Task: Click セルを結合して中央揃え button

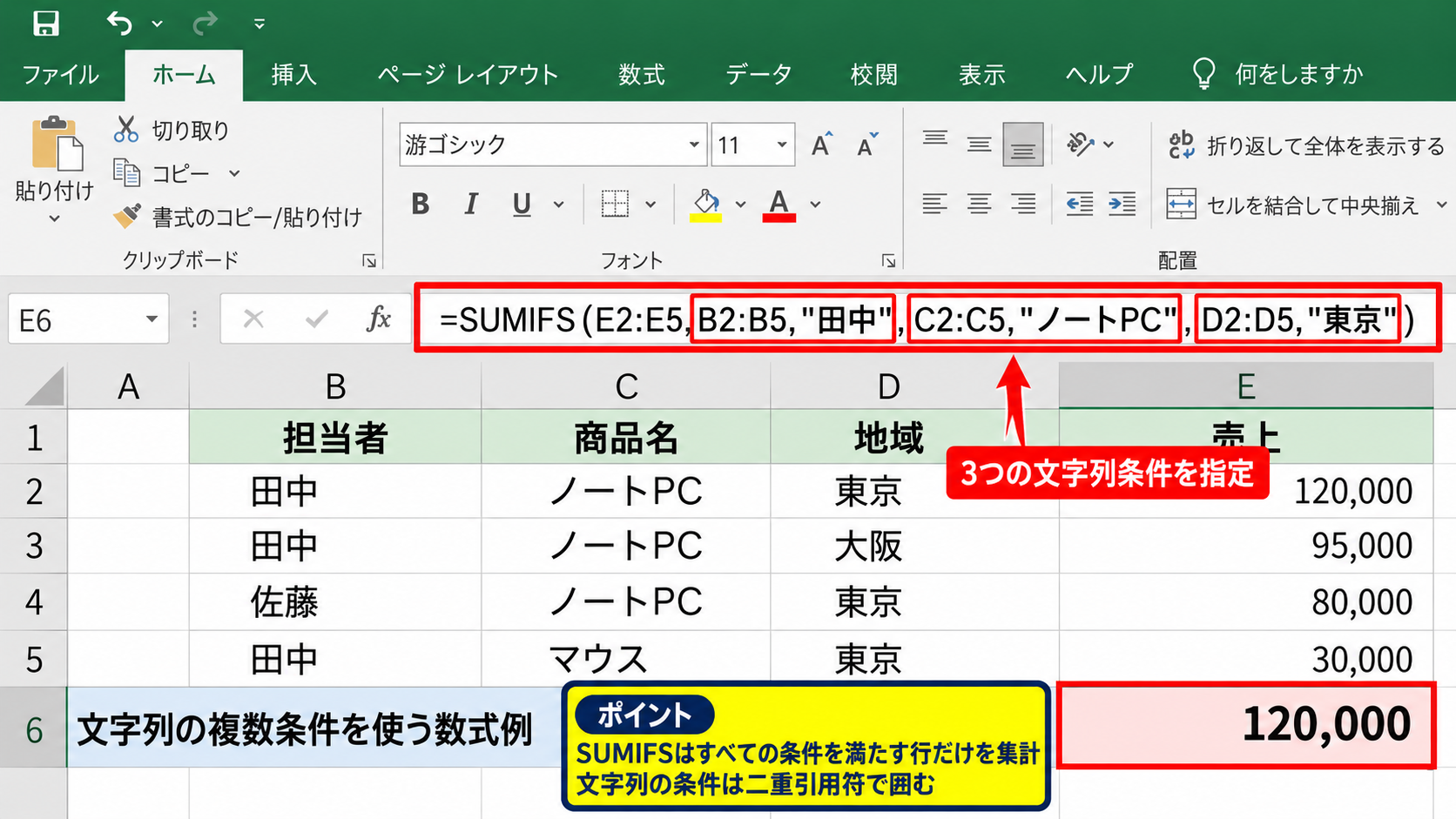Action: [x=1293, y=205]
